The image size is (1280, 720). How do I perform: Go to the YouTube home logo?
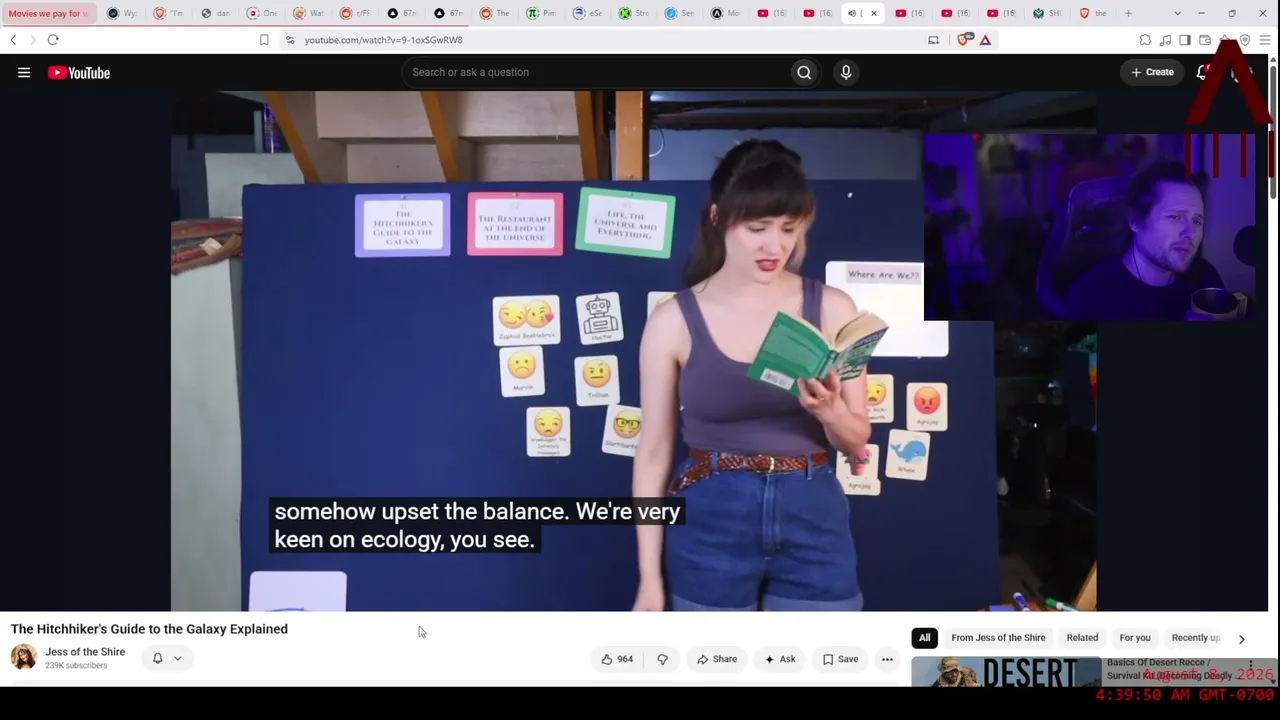pos(79,72)
